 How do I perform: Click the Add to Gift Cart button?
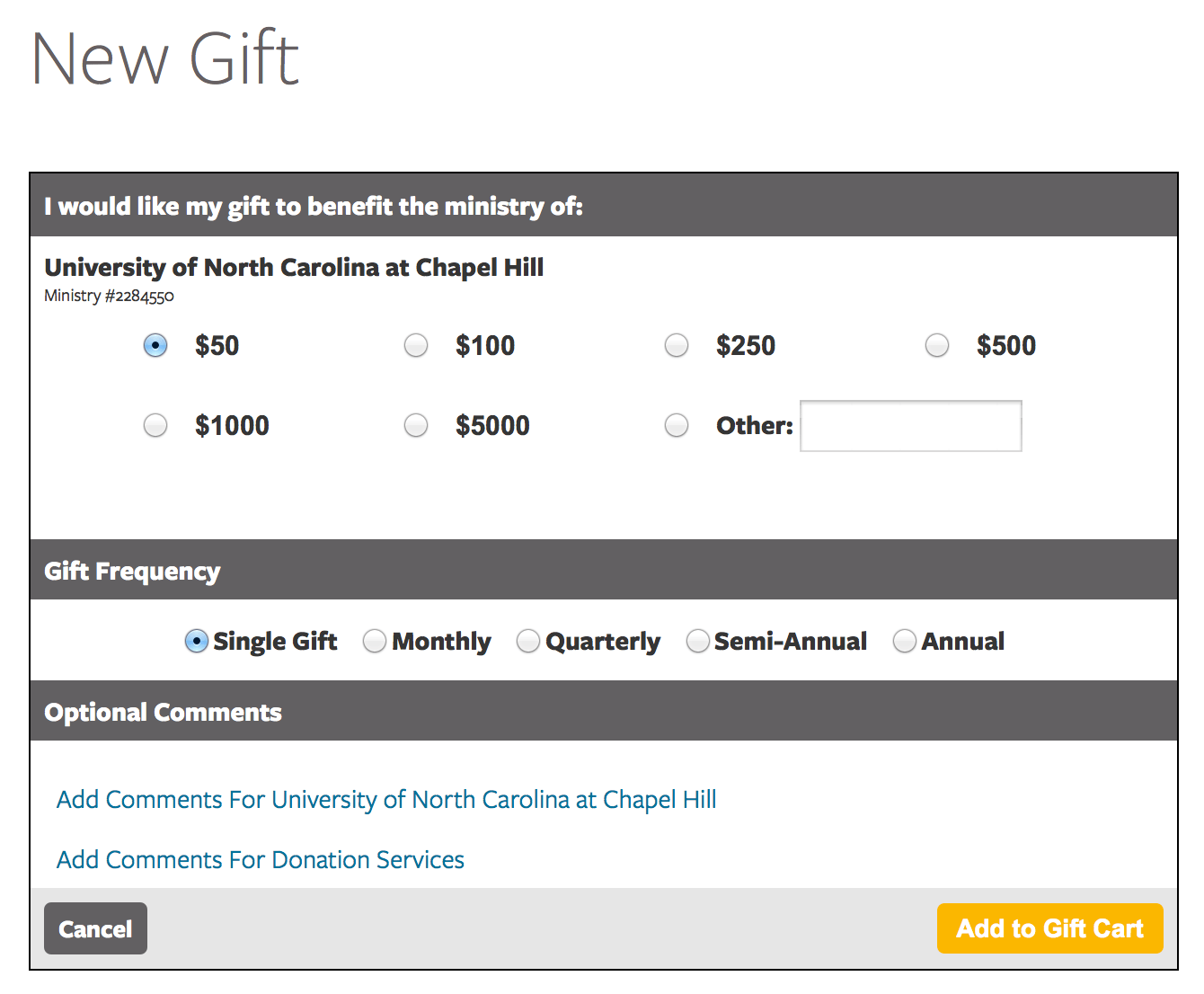tap(1049, 928)
